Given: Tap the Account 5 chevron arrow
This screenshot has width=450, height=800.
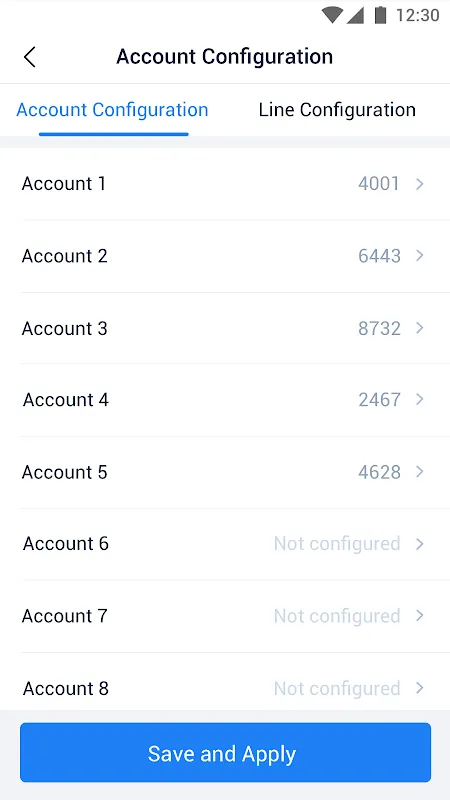Looking at the screenshot, I should [420, 472].
